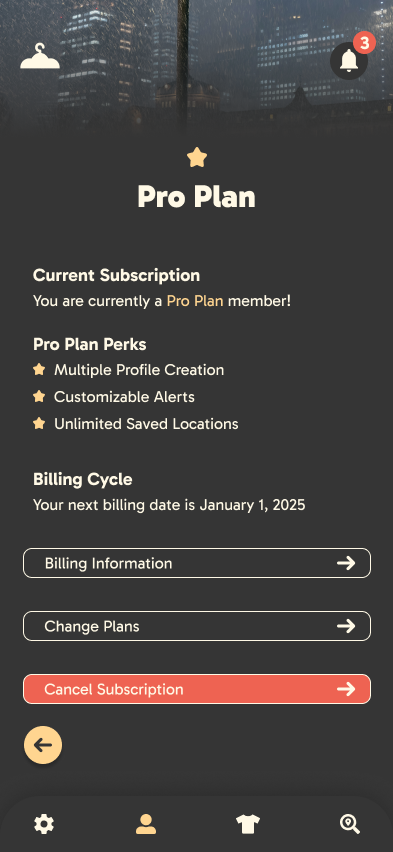Go back with the yellow arrow button

(x=43, y=745)
